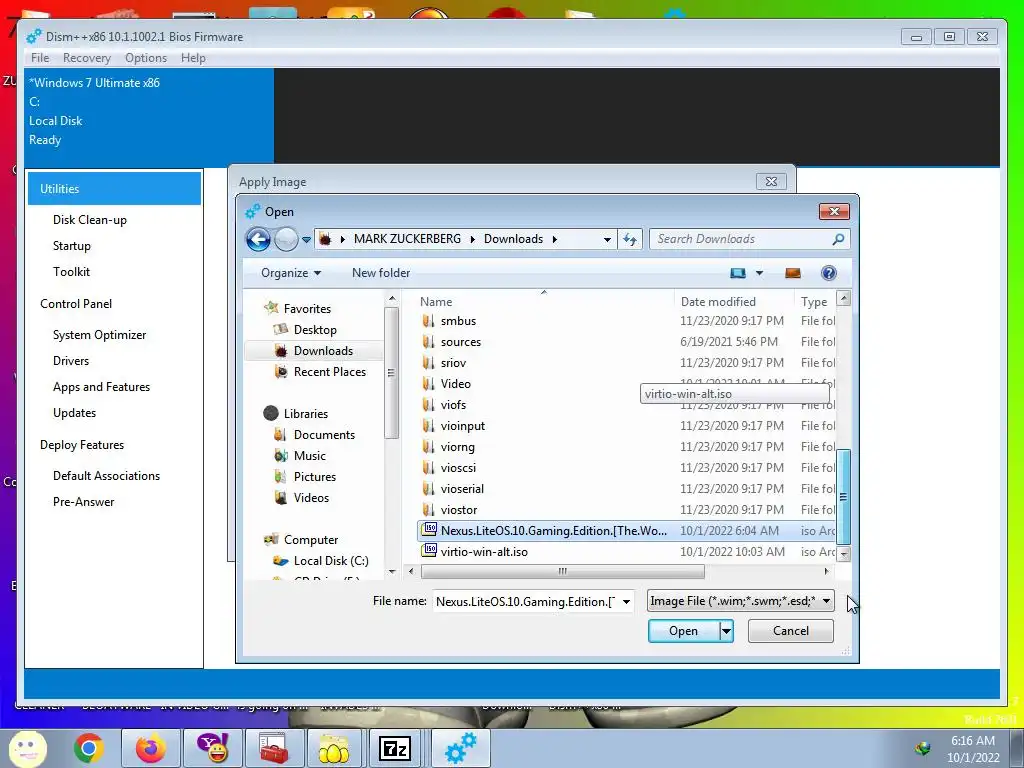Viewport: 1024px width, 768px height.
Task: Open the help question mark icon
Action: (829, 273)
